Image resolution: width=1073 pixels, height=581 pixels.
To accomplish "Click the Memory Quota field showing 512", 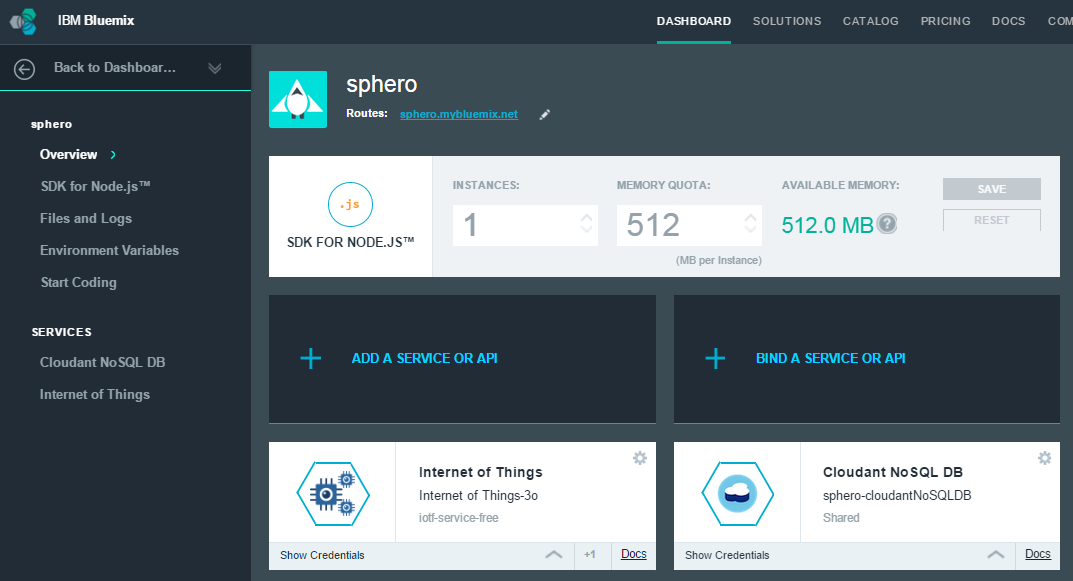I will point(689,225).
